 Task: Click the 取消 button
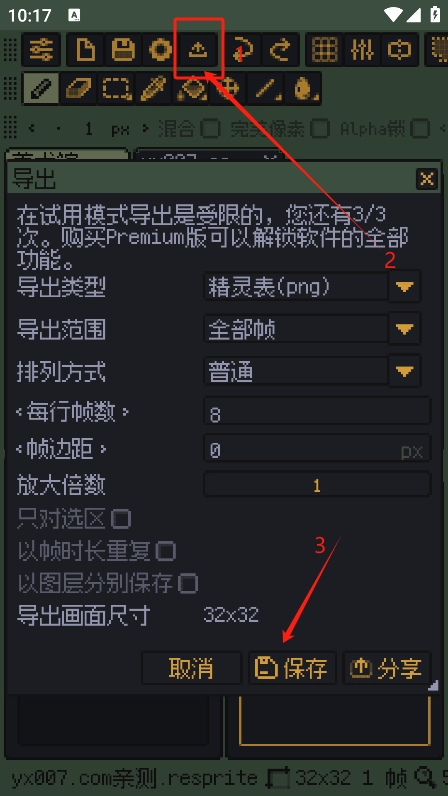coord(191,668)
